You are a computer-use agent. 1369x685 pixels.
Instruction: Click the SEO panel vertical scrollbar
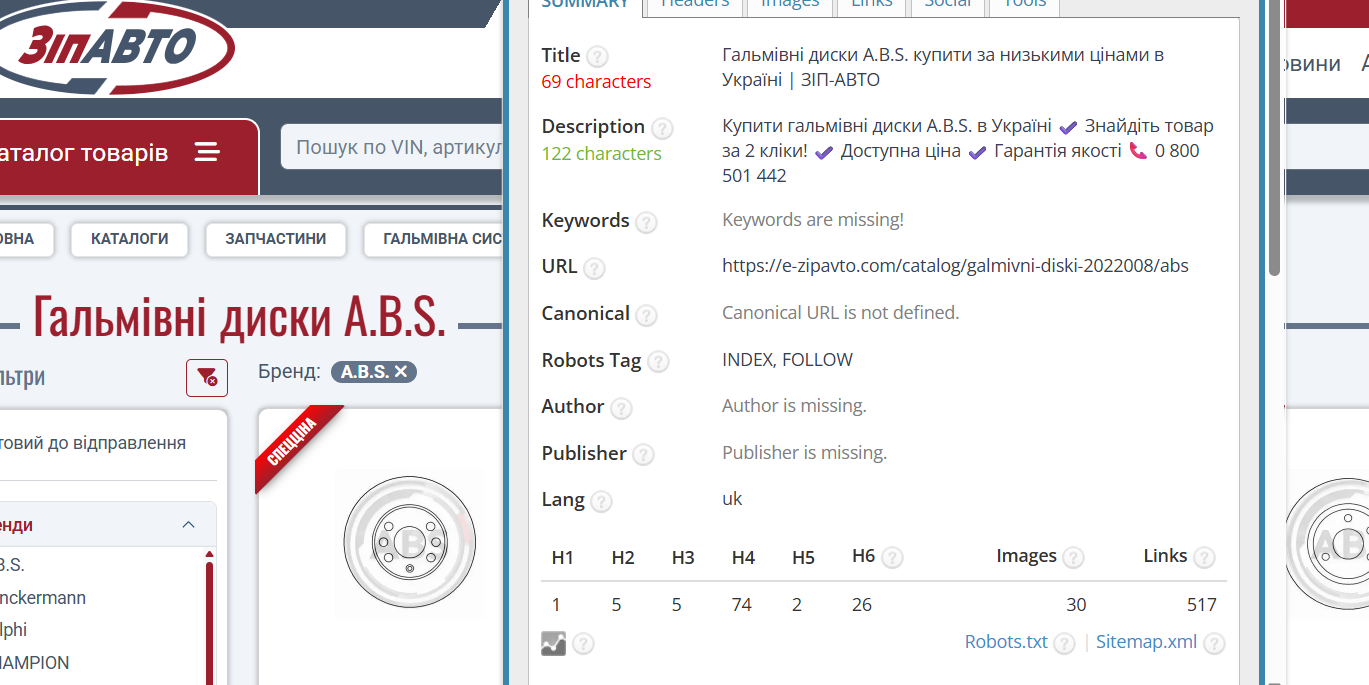[1275, 140]
